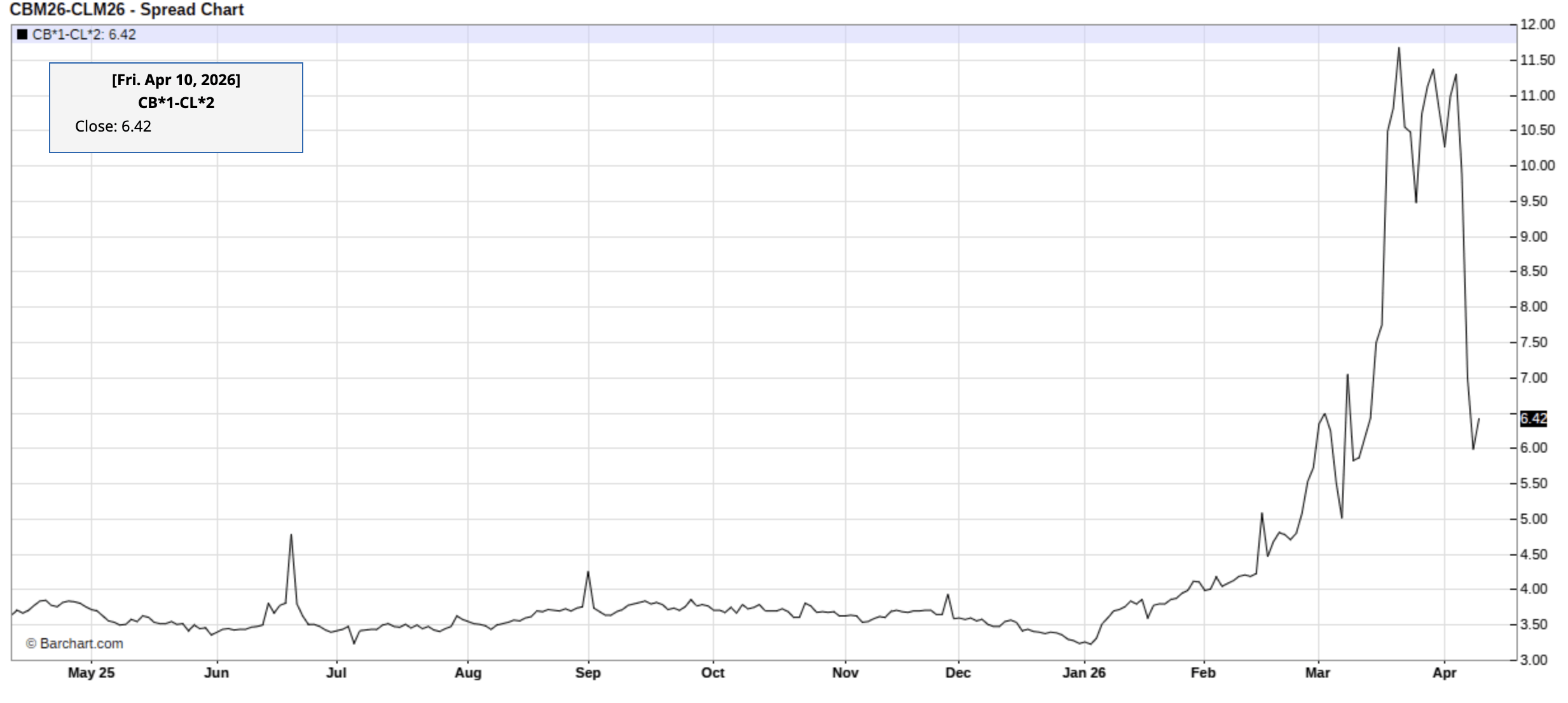The image size is (1568, 703).
Task: Click the Apr label on the time axis
Action: (1444, 672)
